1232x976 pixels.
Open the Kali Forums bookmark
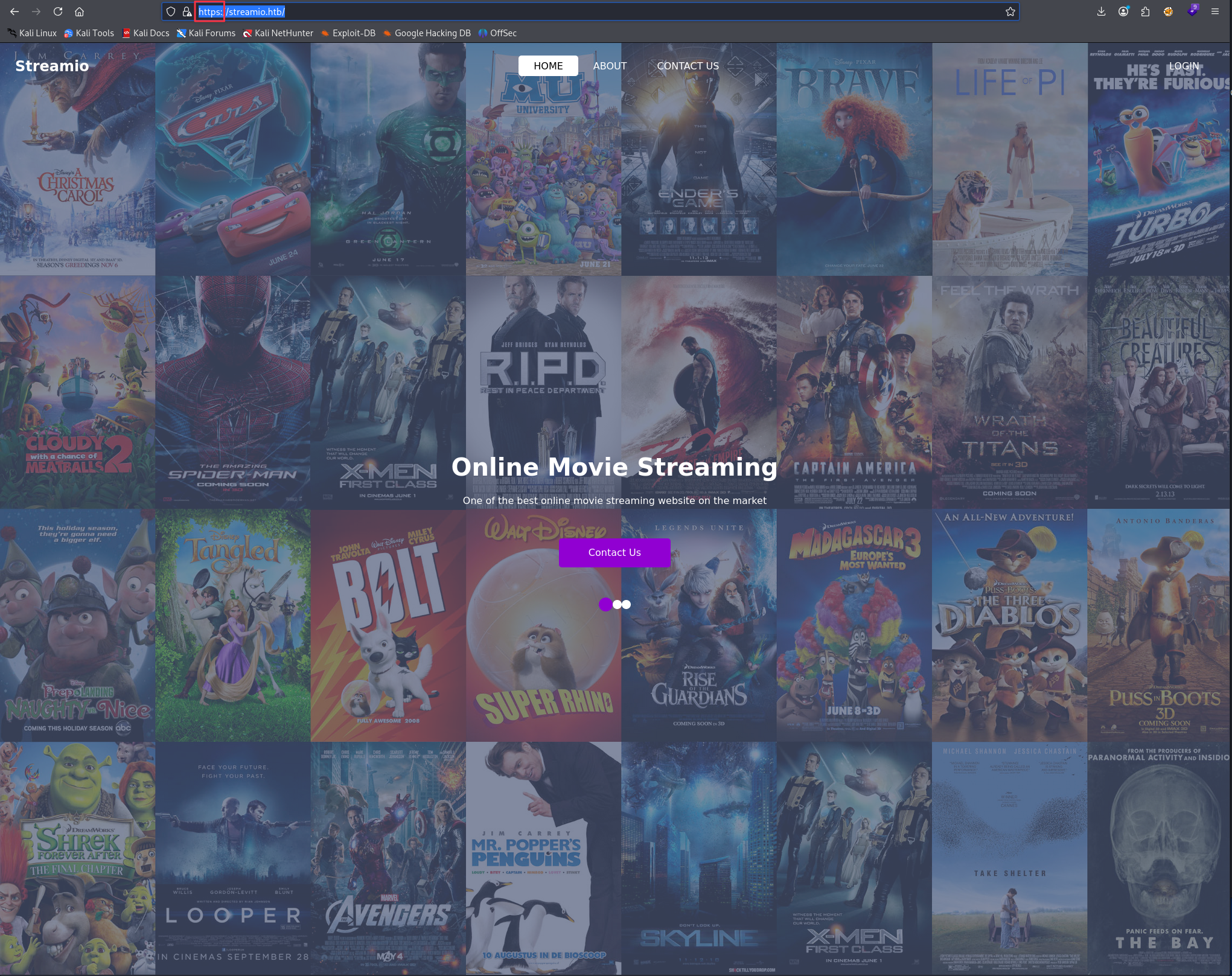[206, 33]
